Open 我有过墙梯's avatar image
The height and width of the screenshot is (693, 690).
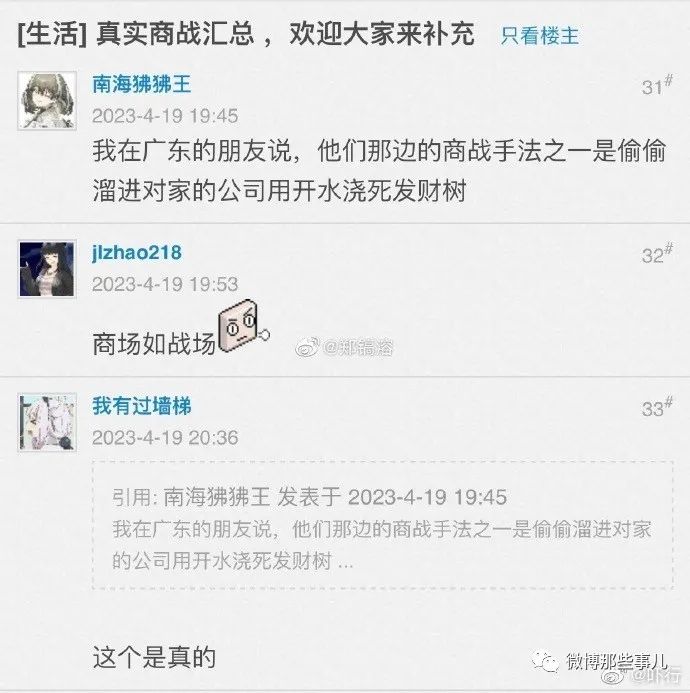[47, 422]
